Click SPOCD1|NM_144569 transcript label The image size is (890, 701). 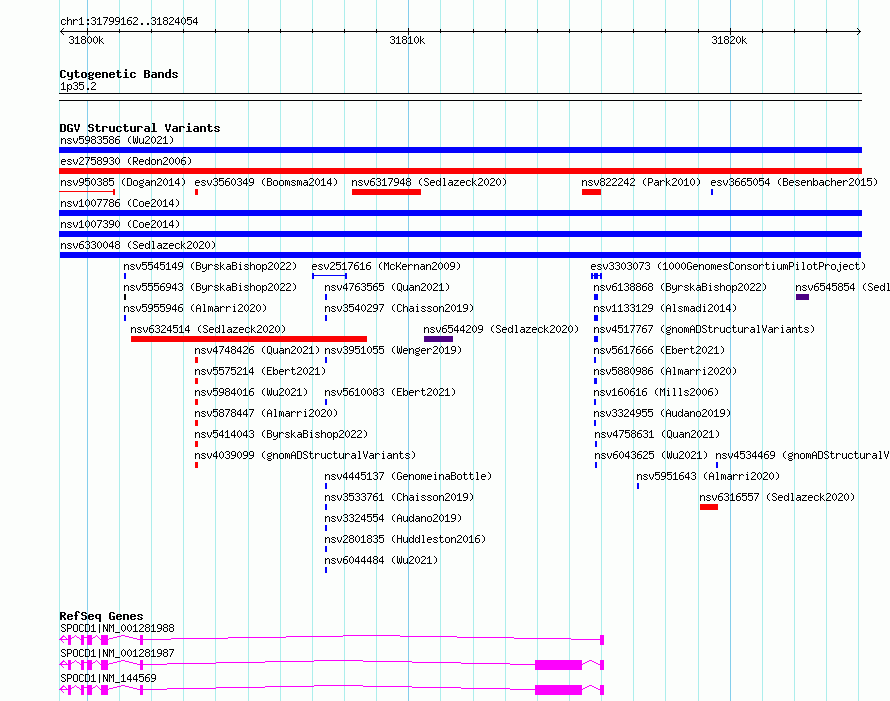point(108,678)
